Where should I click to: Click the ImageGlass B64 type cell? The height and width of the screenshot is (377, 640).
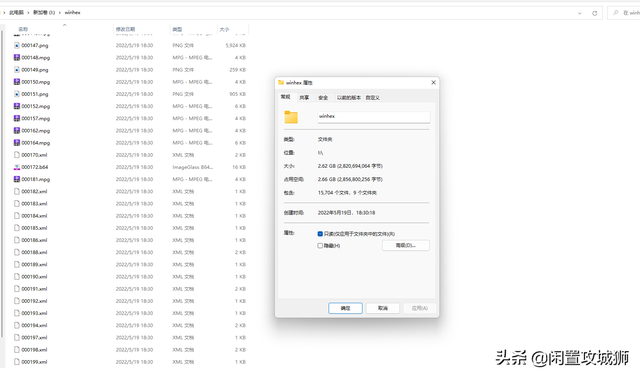[x=193, y=167]
